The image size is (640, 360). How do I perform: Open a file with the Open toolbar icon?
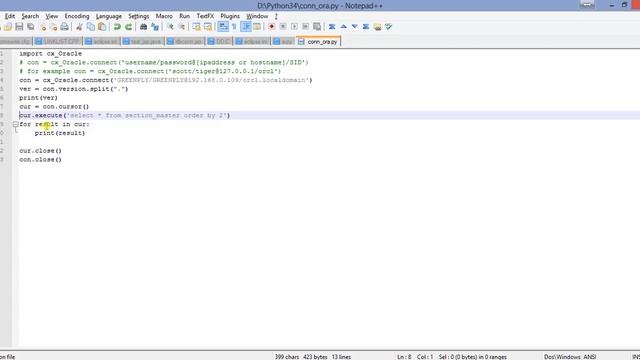pyautogui.click(x=8, y=27)
